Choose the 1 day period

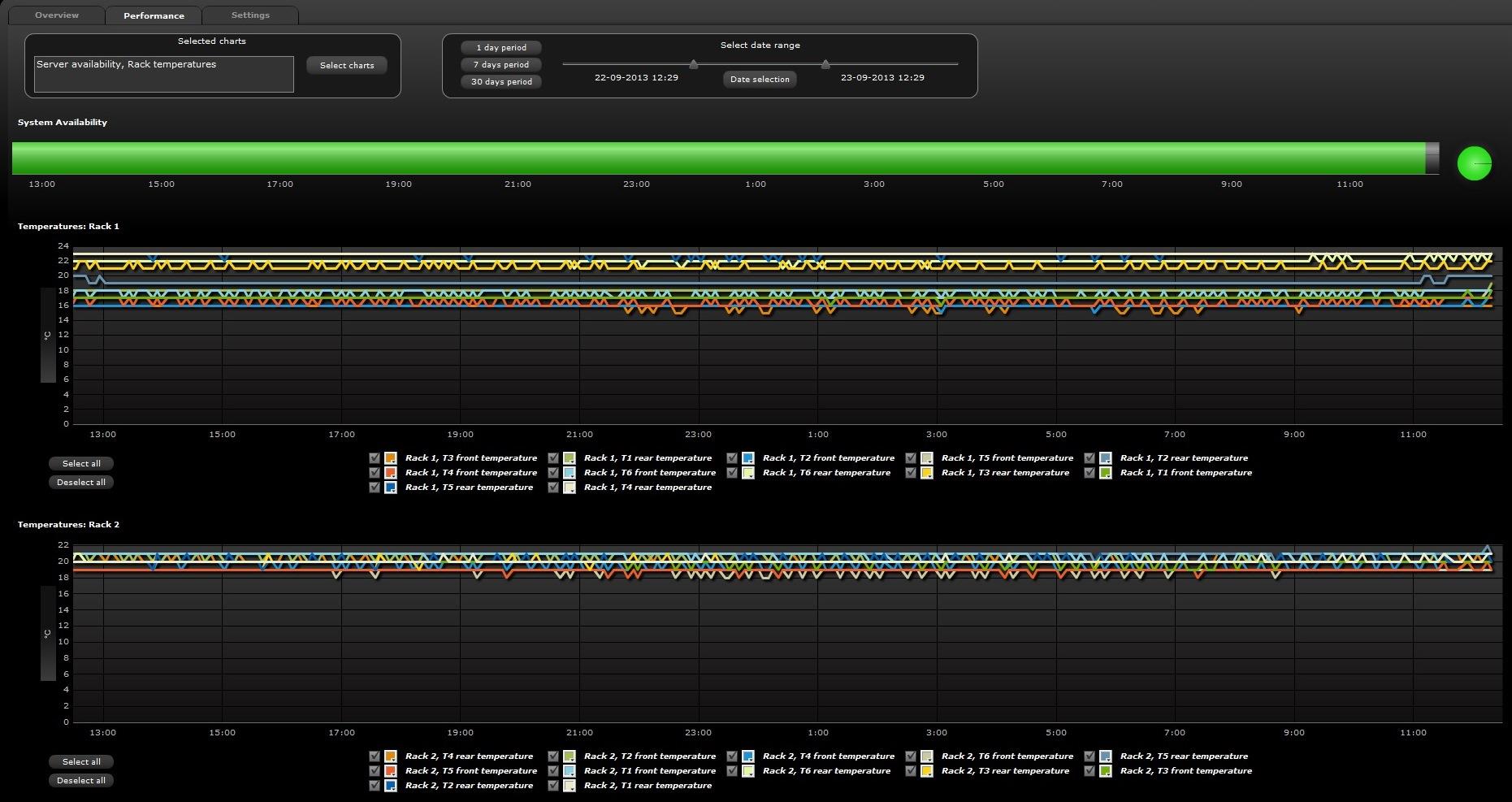tap(501, 47)
